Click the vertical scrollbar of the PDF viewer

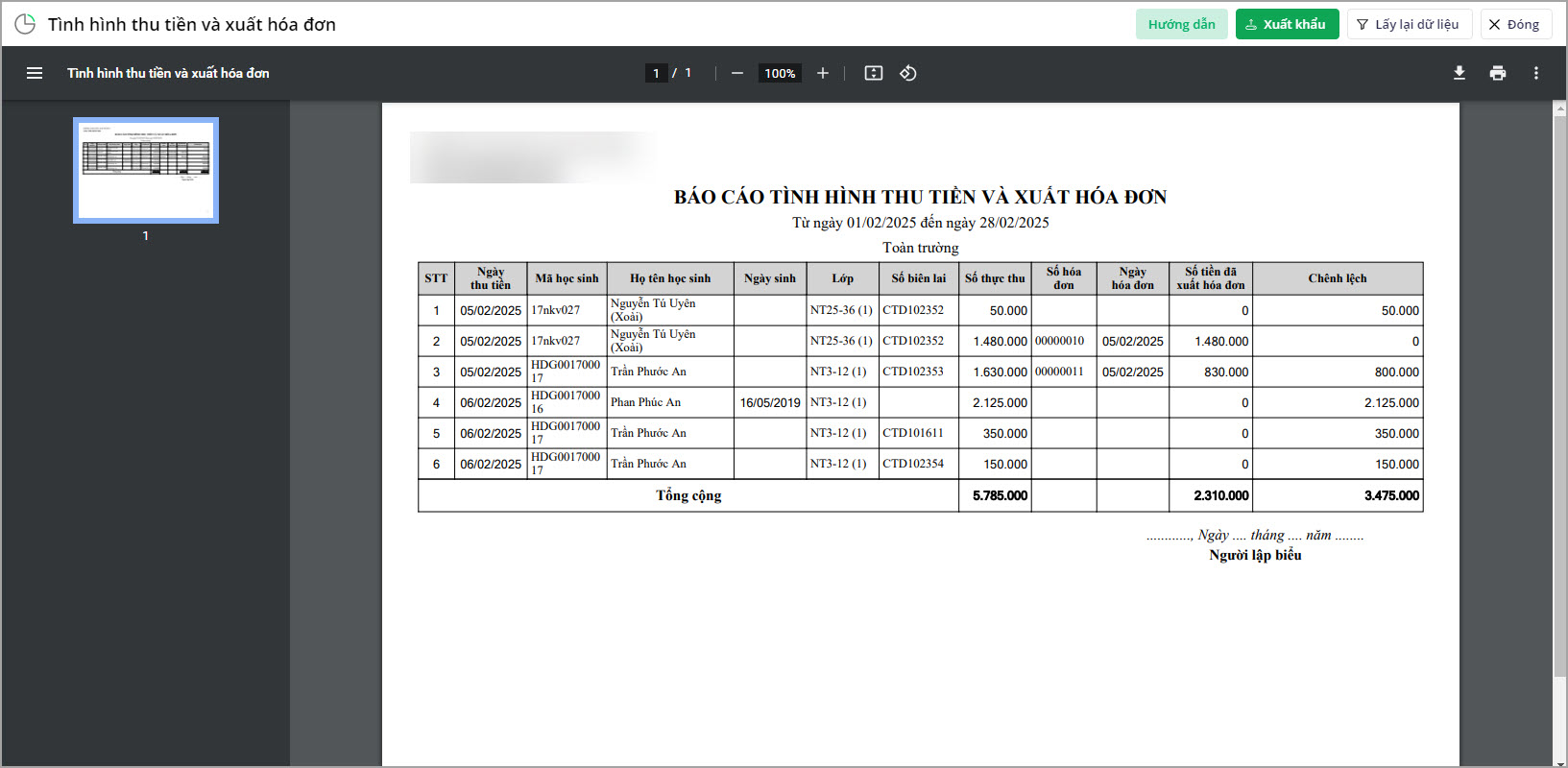coord(1560,396)
